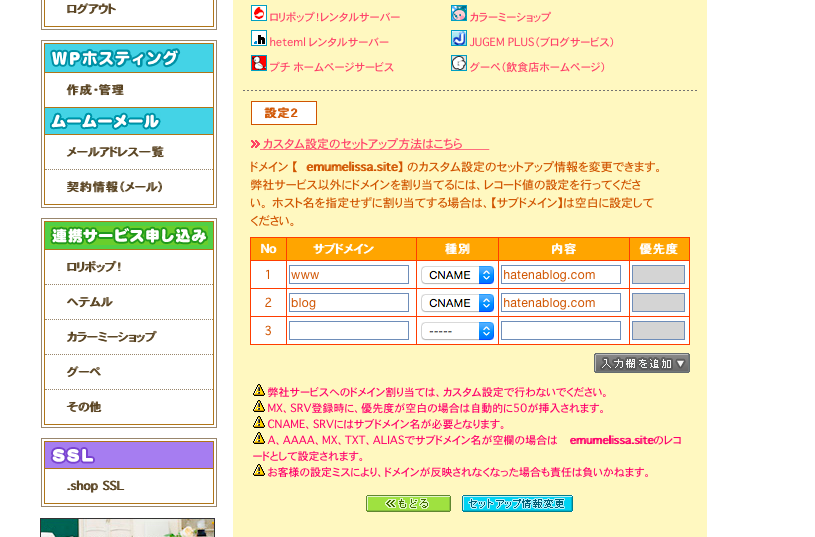Screen dimensions: 815x537
Task: Open record type dropdown for row 1
Action: (457, 275)
